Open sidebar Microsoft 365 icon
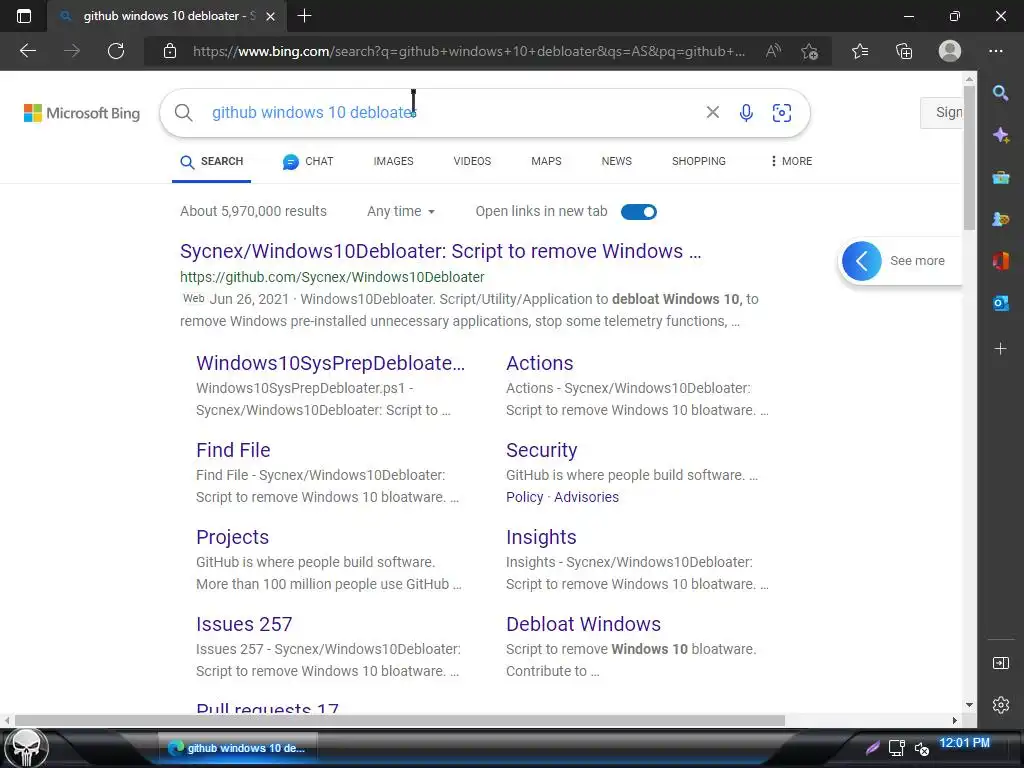Viewport: 1024px width, 768px height. (1000, 261)
